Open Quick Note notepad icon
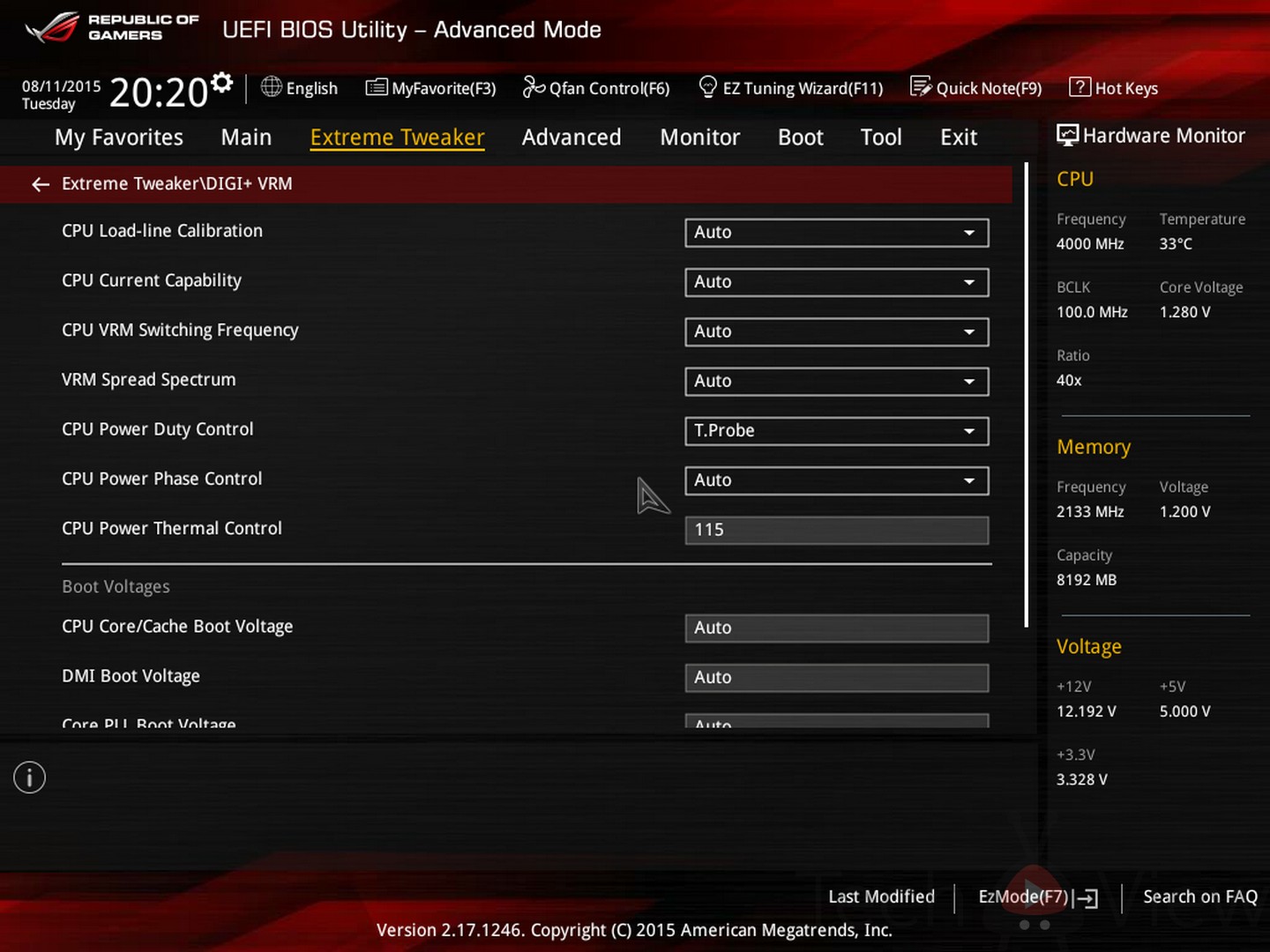 921,86
